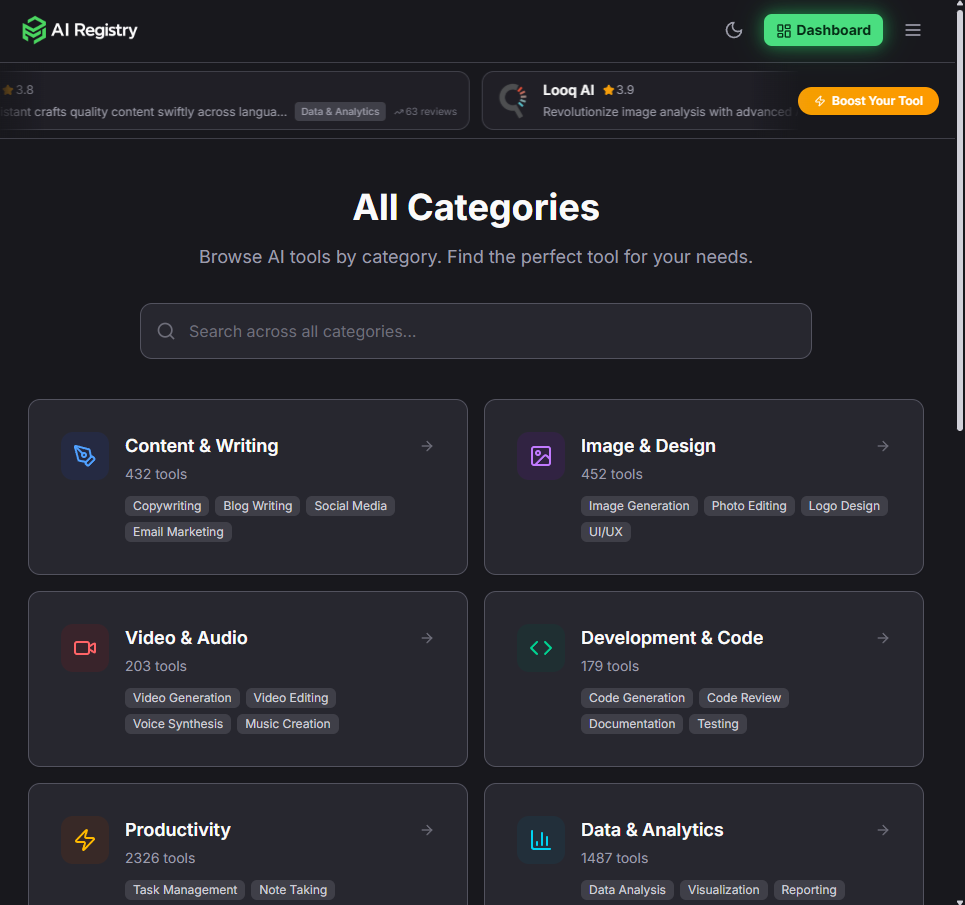The width and height of the screenshot is (965, 905).
Task: Click the search across all categories field
Action: 475,330
